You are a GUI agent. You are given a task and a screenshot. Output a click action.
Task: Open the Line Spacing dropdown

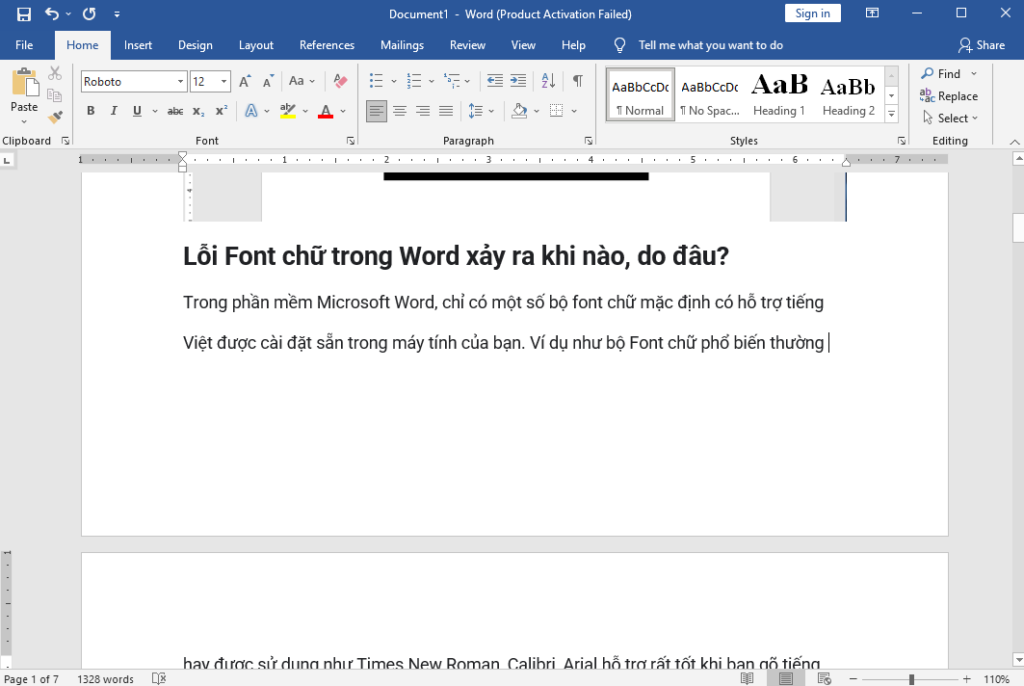tap(490, 111)
